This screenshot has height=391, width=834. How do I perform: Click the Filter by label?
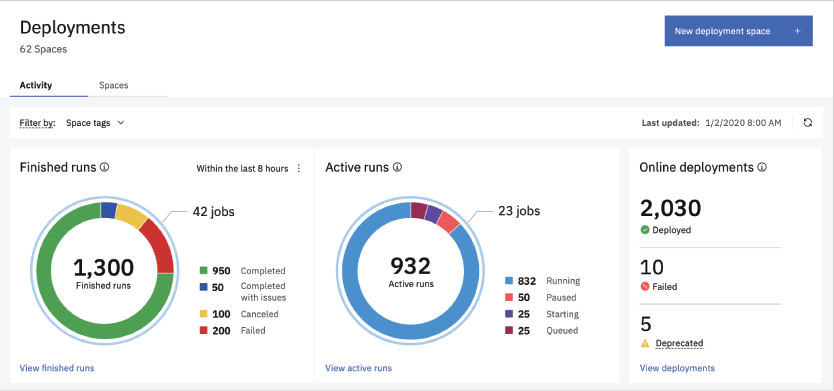click(x=37, y=123)
